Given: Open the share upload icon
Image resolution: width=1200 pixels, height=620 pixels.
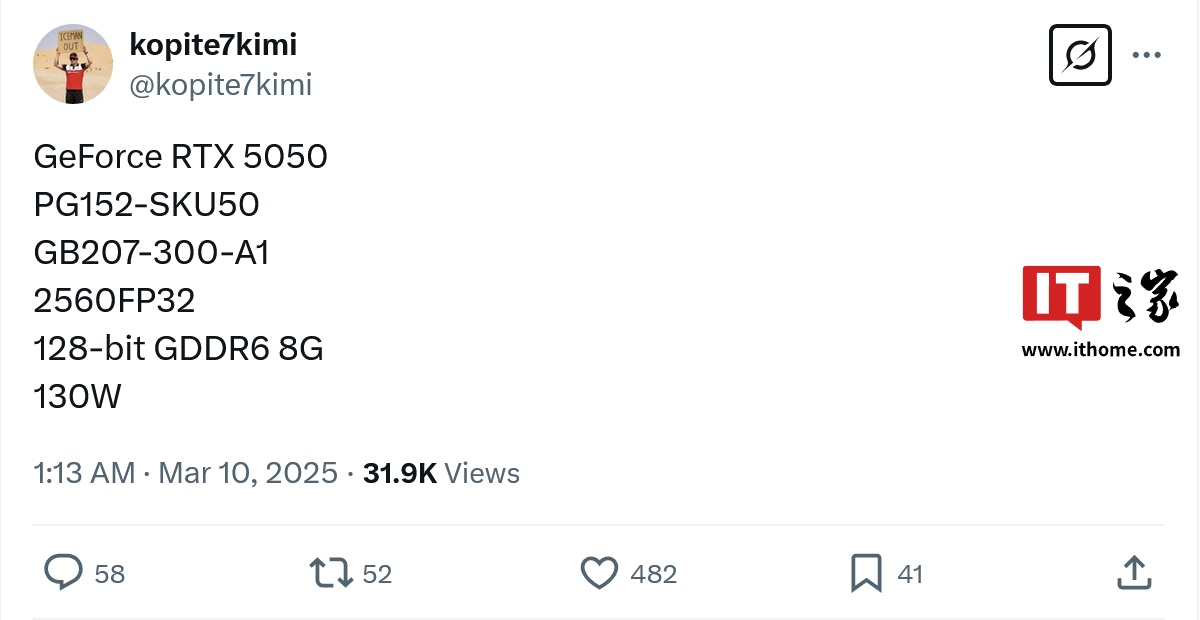Looking at the screenshot, I should tap(1132, 573).
